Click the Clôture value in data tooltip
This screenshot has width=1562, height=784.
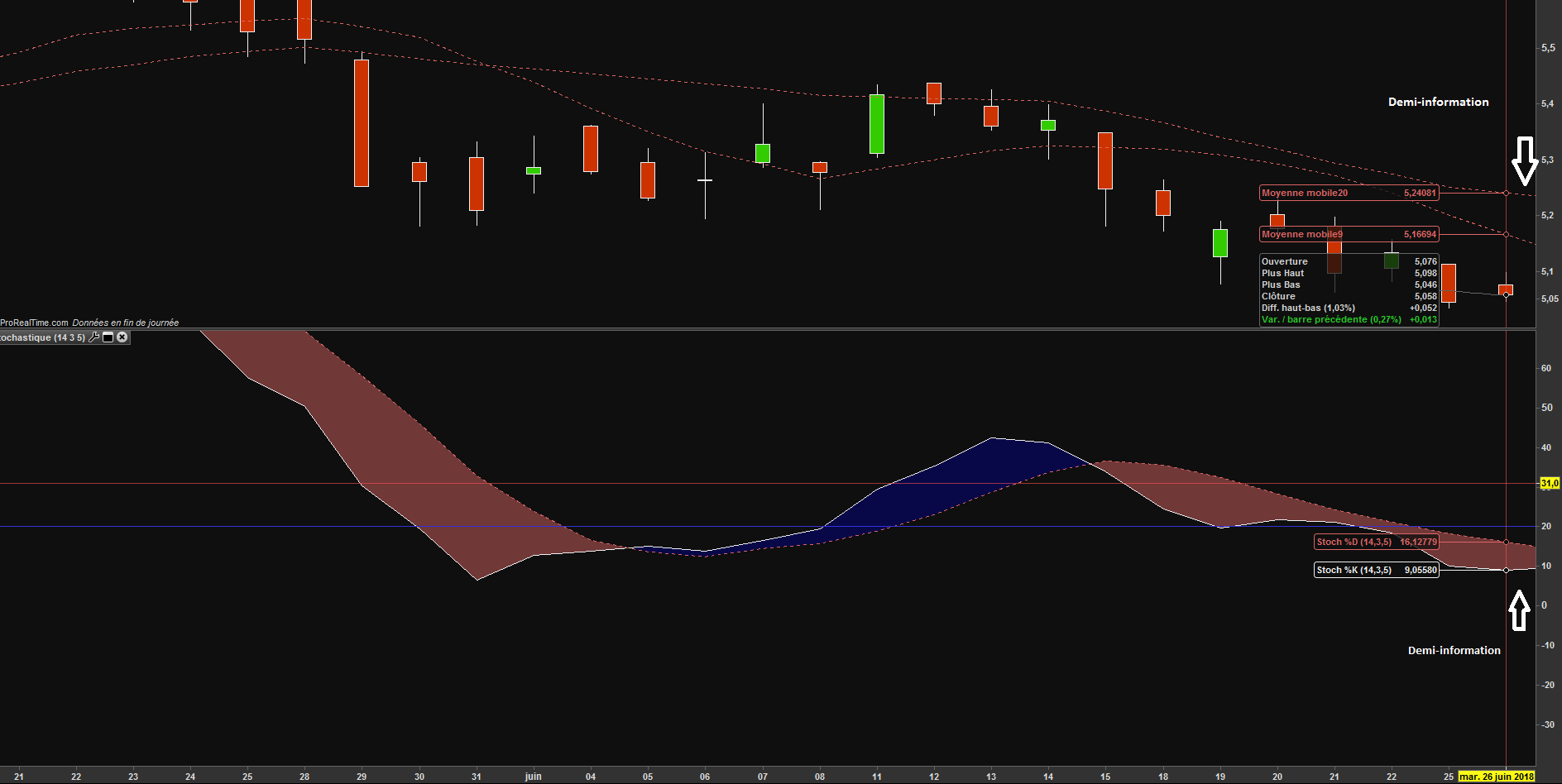coord(1425,296)
